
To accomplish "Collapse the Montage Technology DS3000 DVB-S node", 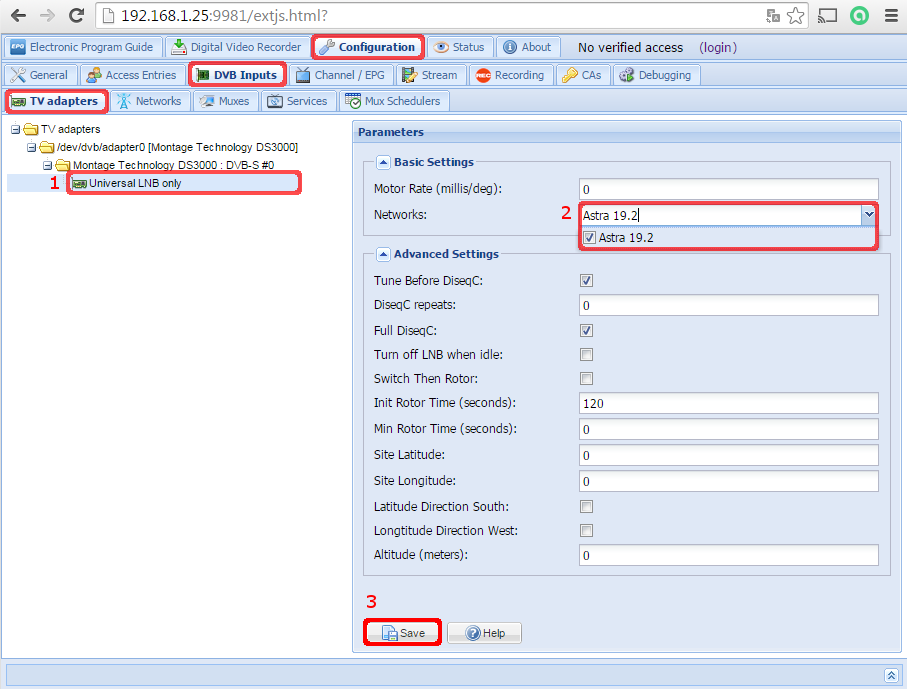I will tap(47, 165).
